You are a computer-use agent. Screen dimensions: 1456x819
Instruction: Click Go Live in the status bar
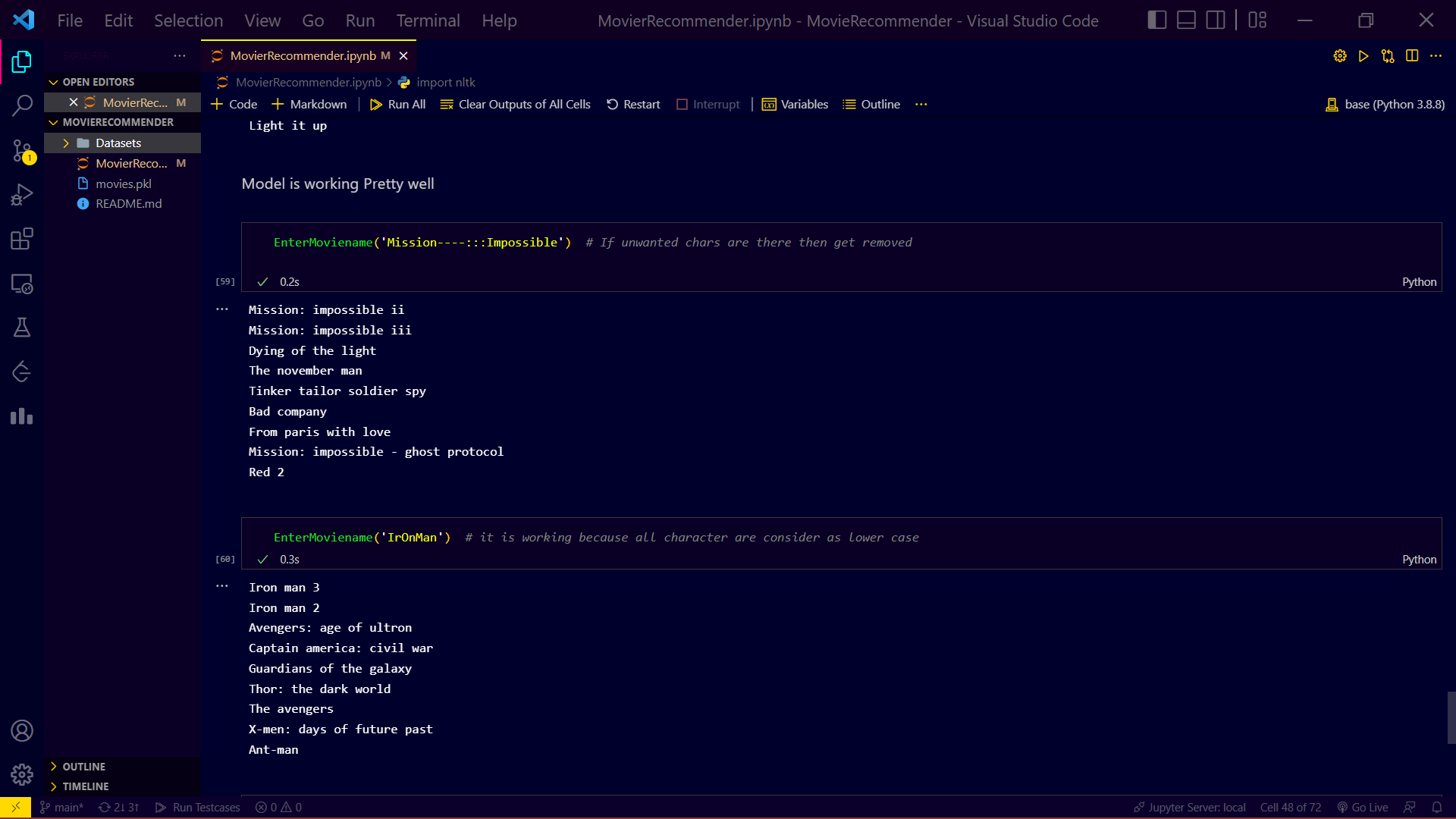tap(1363, 807)
